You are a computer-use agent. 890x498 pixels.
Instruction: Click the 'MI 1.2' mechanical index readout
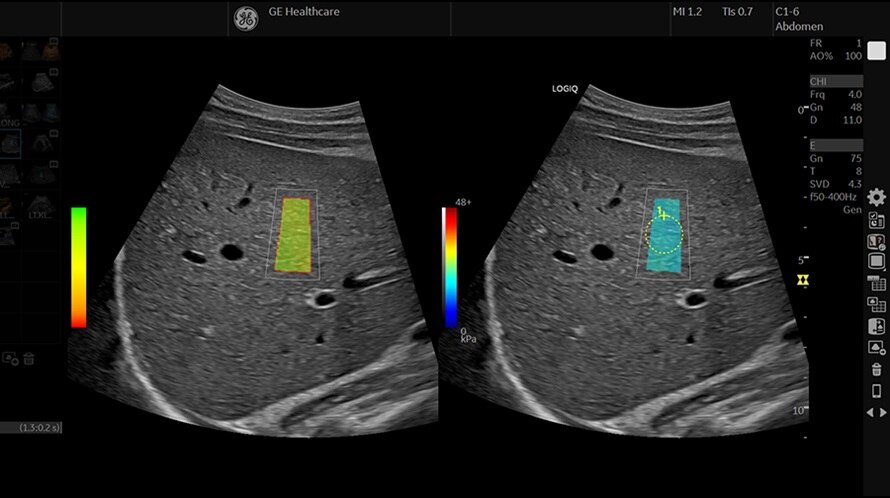click(687, 12)
